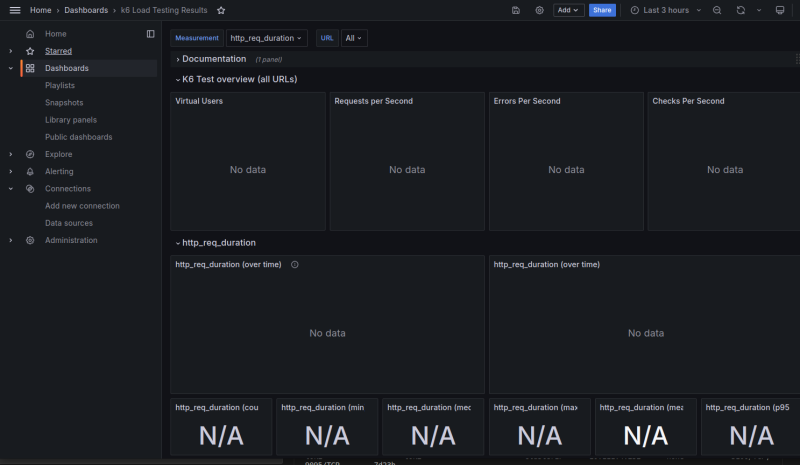Open the Measurement http_req_duration dropdown
800x465 pixels.
pyautogui.click(x=267, y=38)
